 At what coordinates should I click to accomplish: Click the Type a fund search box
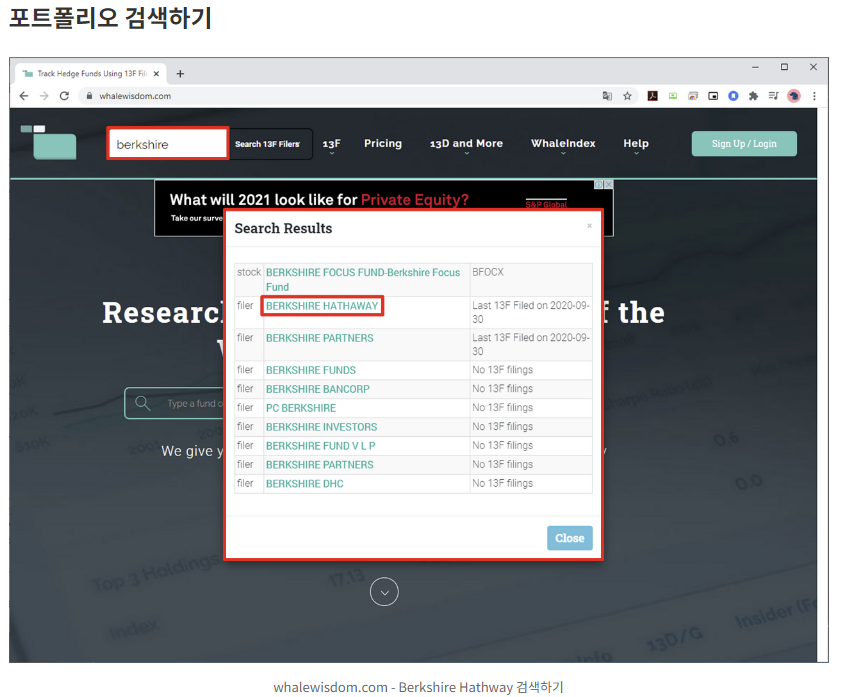click(x=175, y=403)
